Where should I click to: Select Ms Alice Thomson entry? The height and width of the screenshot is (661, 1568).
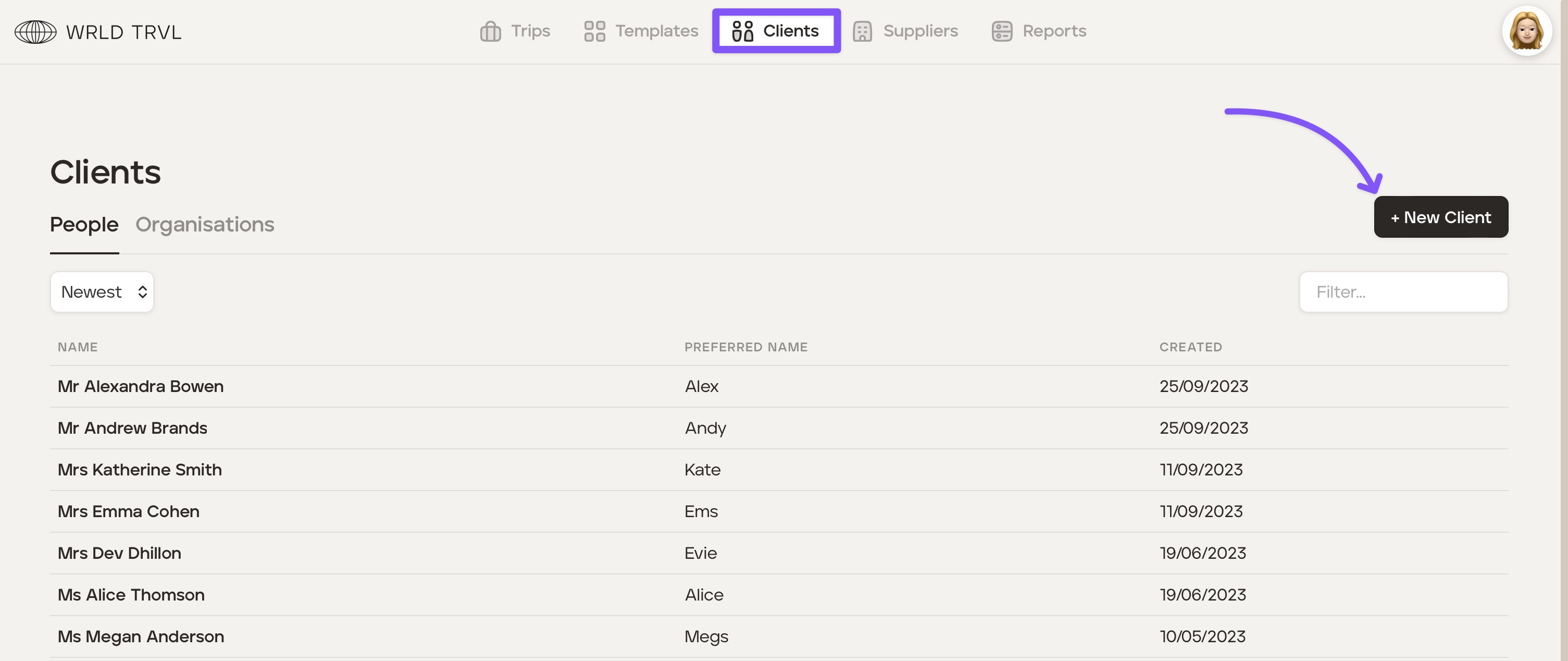click(x=131, y=595)
